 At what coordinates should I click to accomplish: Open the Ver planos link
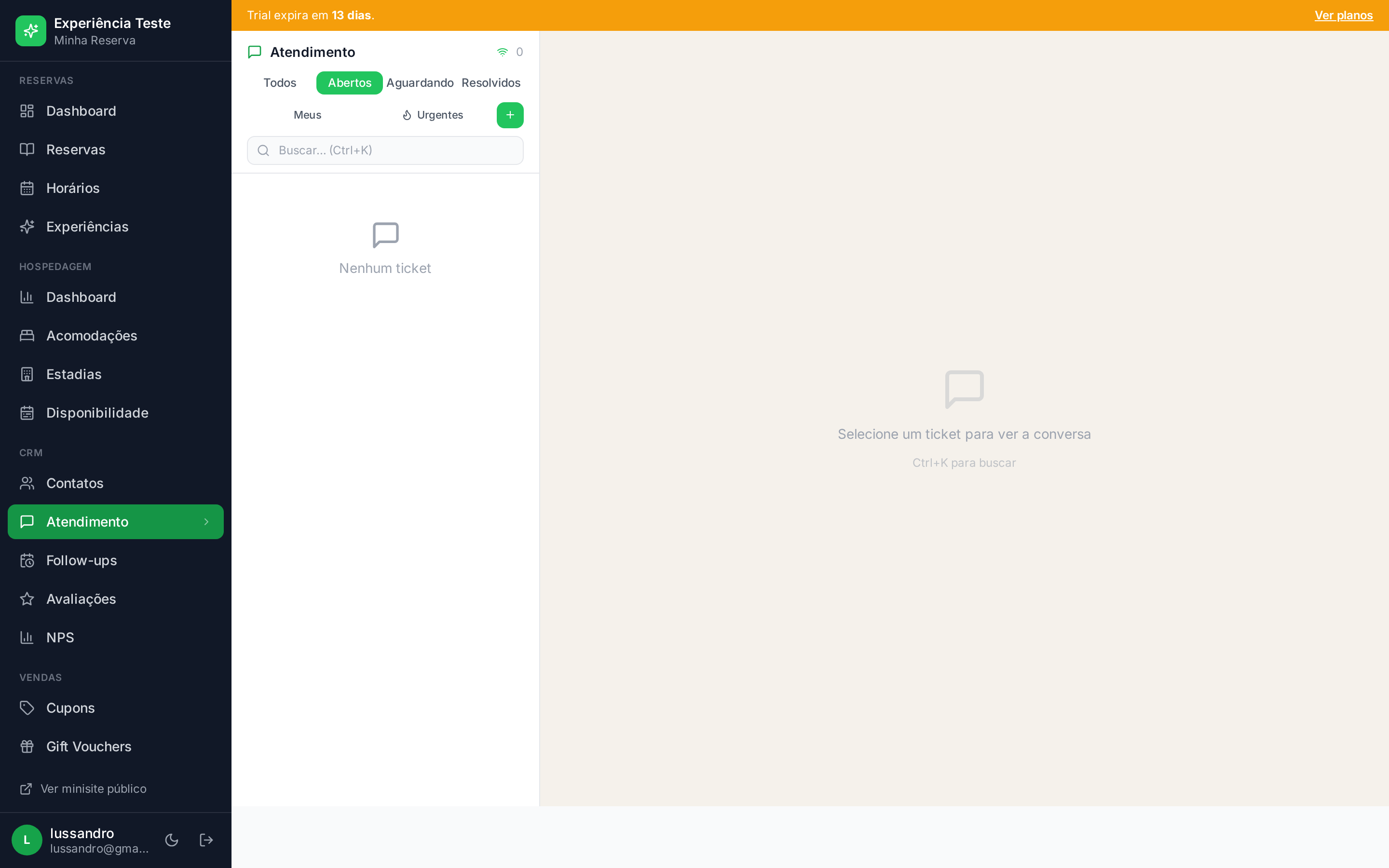coord(1343,15)
